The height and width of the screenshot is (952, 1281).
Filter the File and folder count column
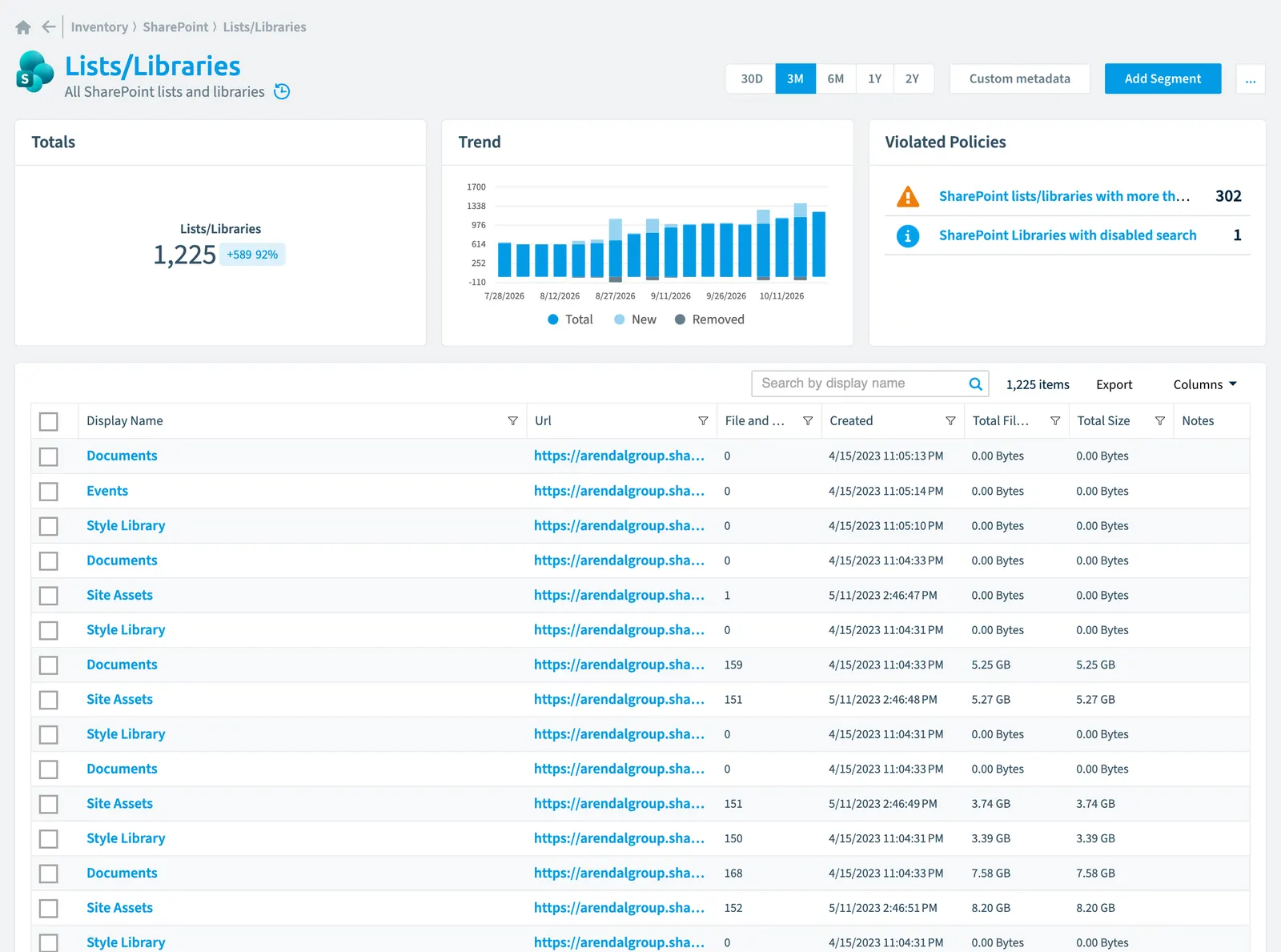point(808,421)
